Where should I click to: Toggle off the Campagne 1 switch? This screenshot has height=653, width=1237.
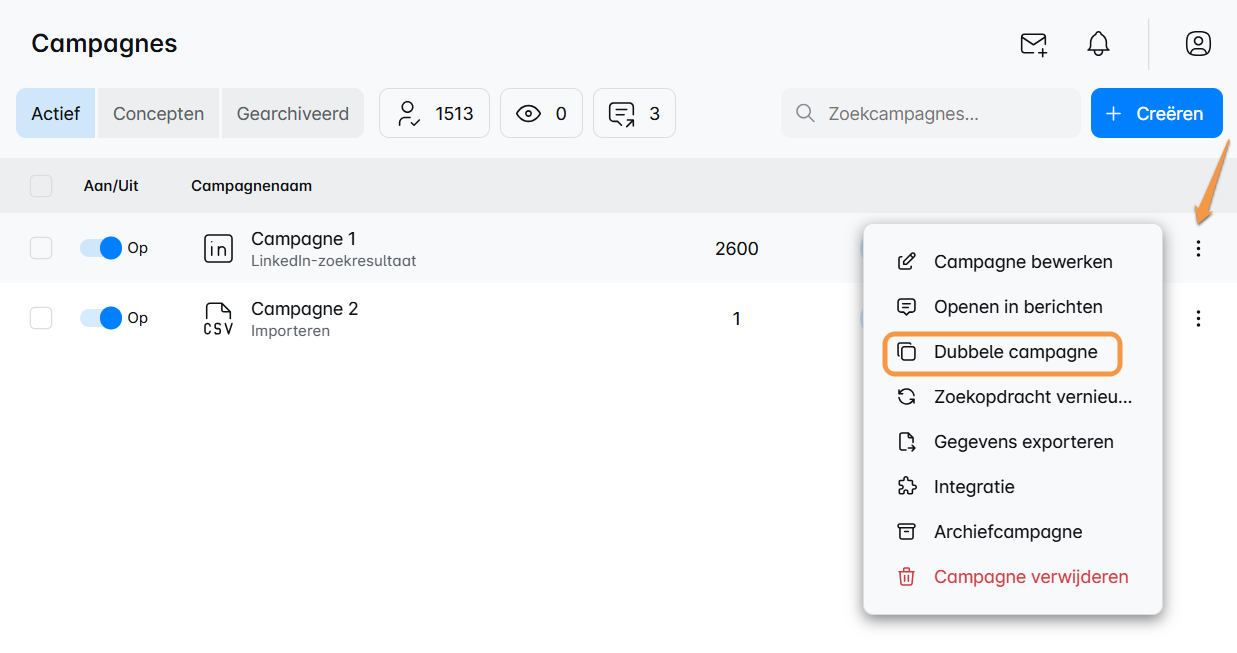coord(101,248)
